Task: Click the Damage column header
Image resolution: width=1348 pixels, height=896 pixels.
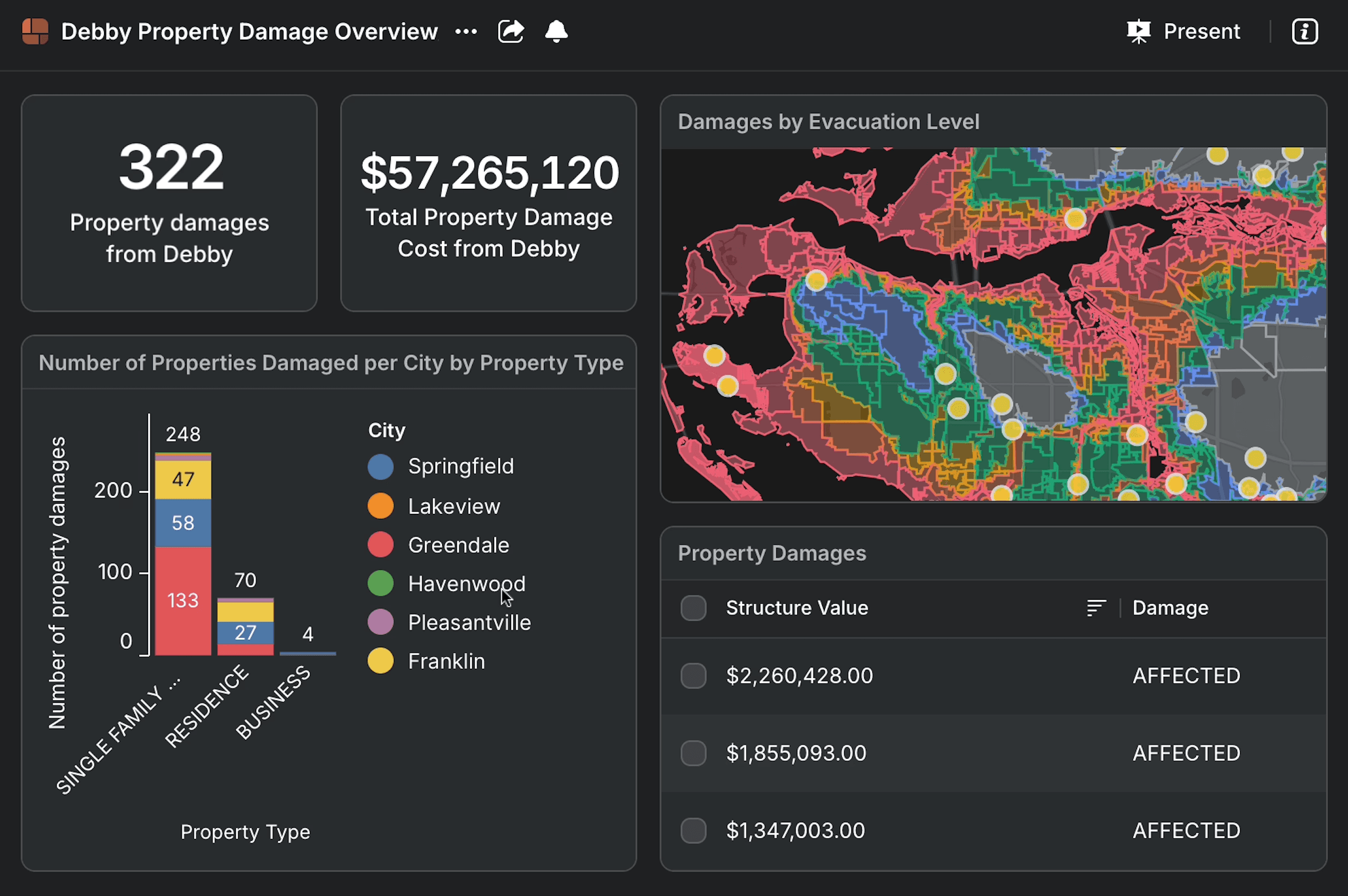Action: point(1170,608)
